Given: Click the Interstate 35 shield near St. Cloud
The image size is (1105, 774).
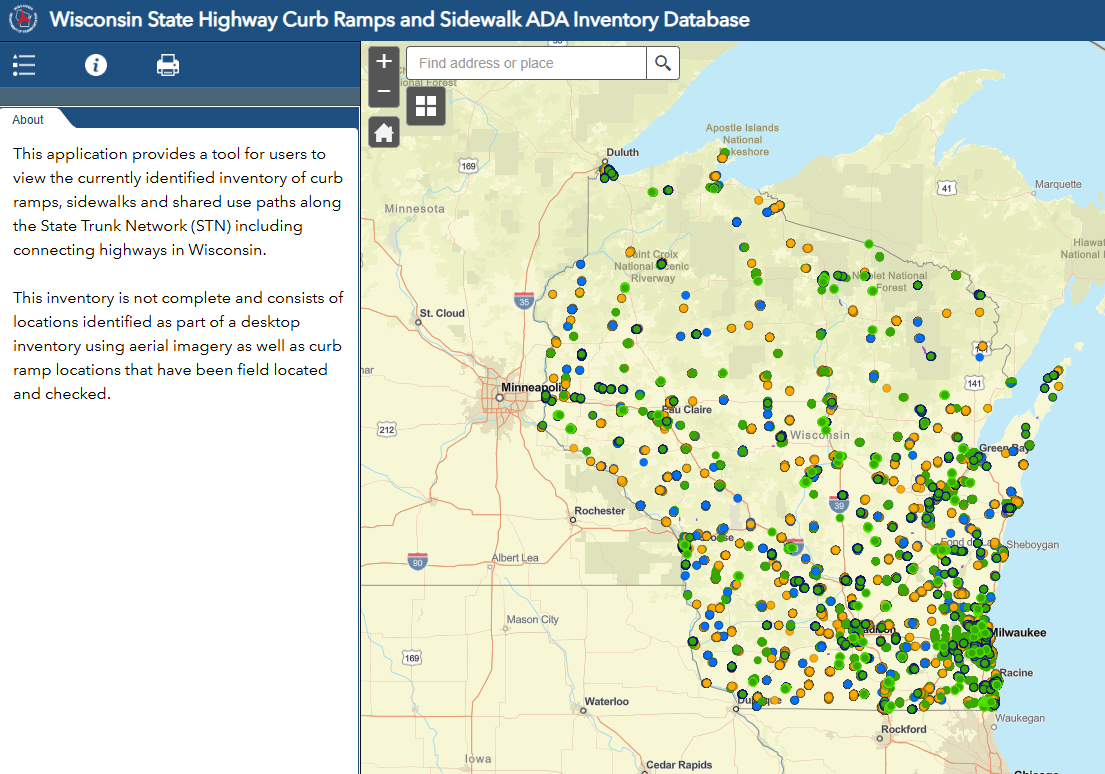Looking at the screenshot, I should [524, 300].
